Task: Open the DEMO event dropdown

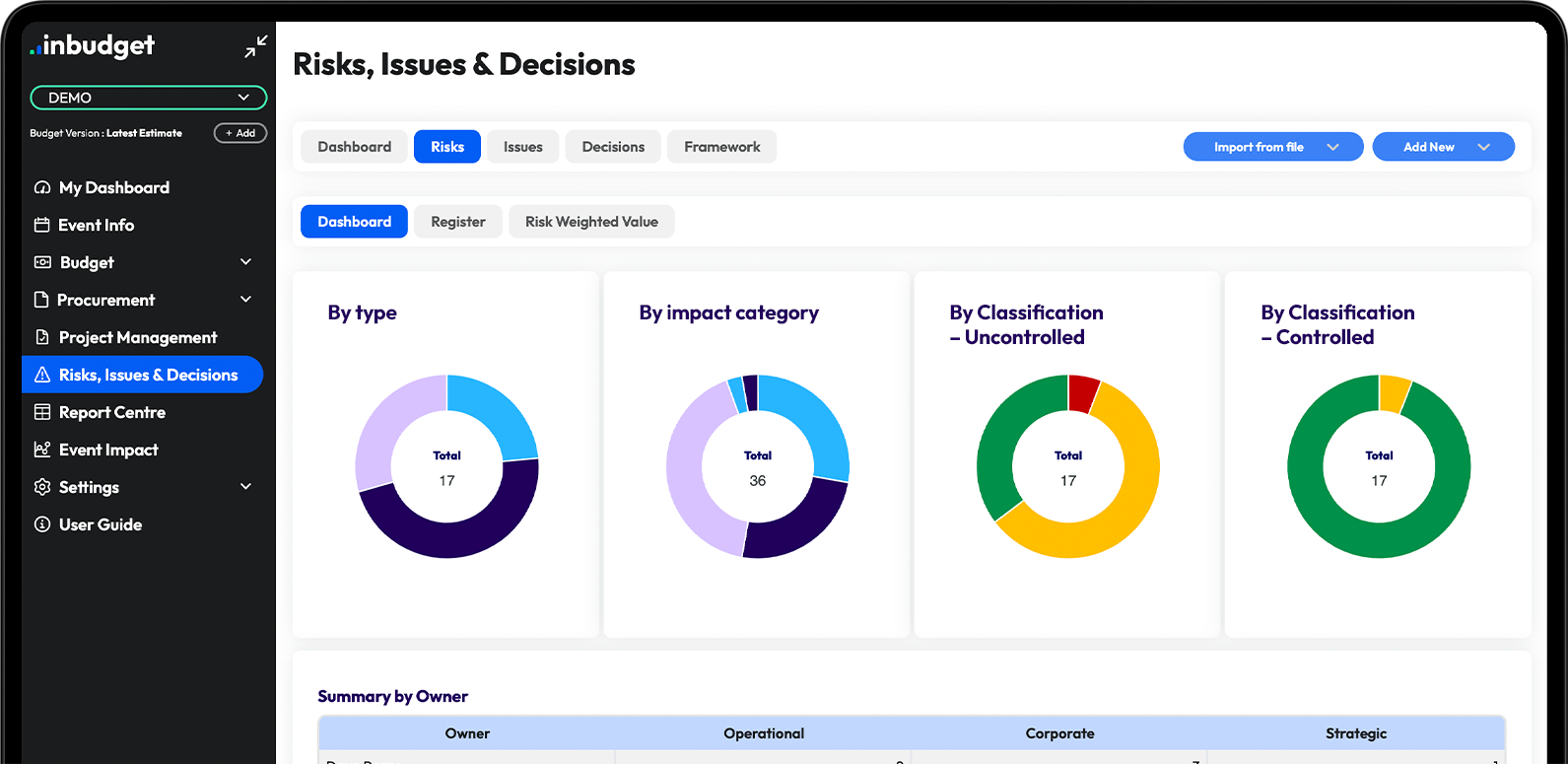Action: (149, 98)
